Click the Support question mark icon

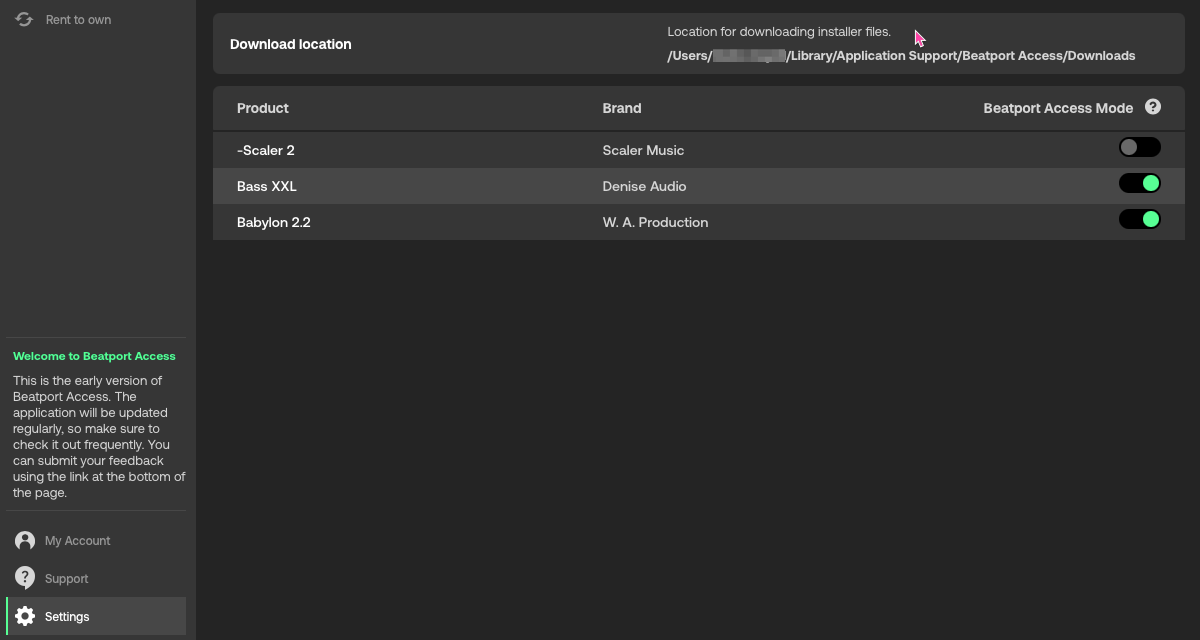tap(25, 578)
